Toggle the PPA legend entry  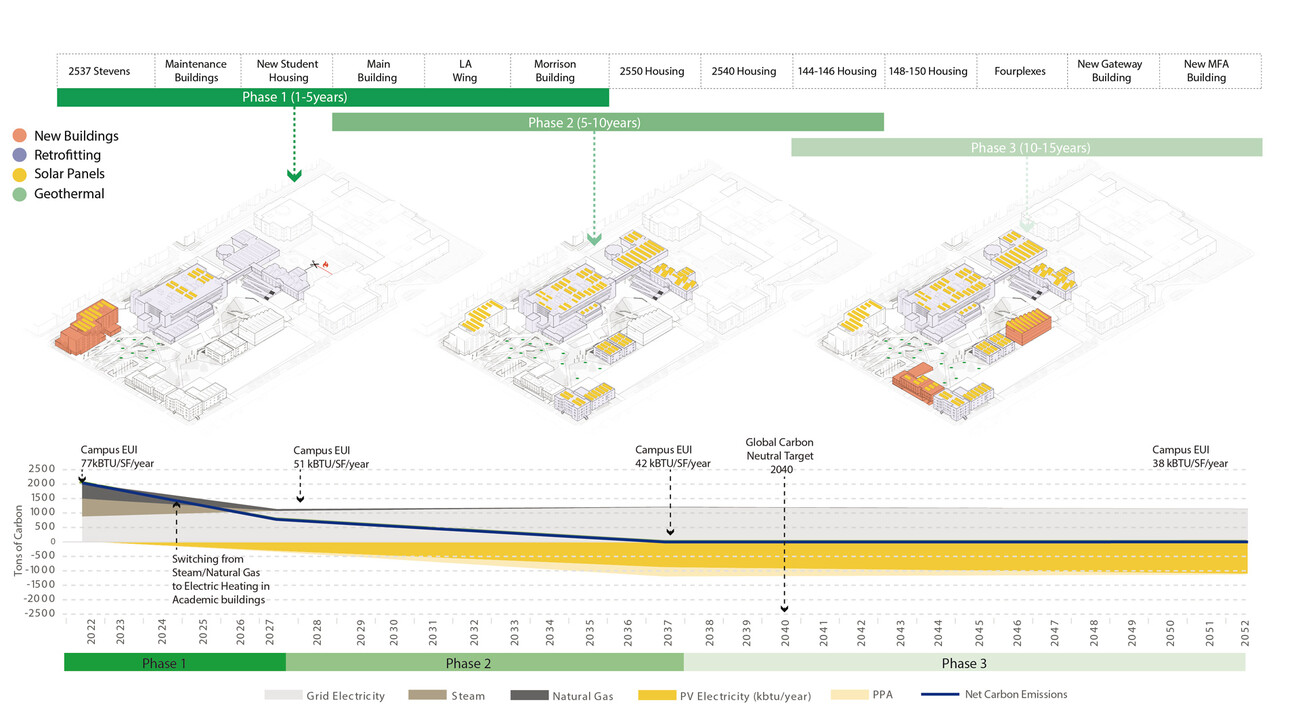coord(850,694)
